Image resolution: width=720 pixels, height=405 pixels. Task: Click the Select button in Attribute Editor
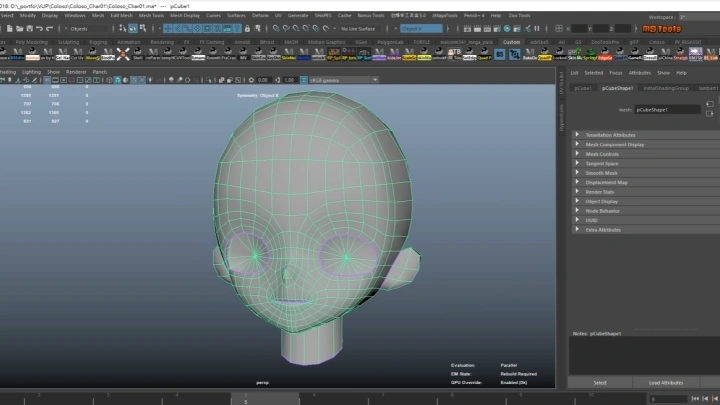600,382
